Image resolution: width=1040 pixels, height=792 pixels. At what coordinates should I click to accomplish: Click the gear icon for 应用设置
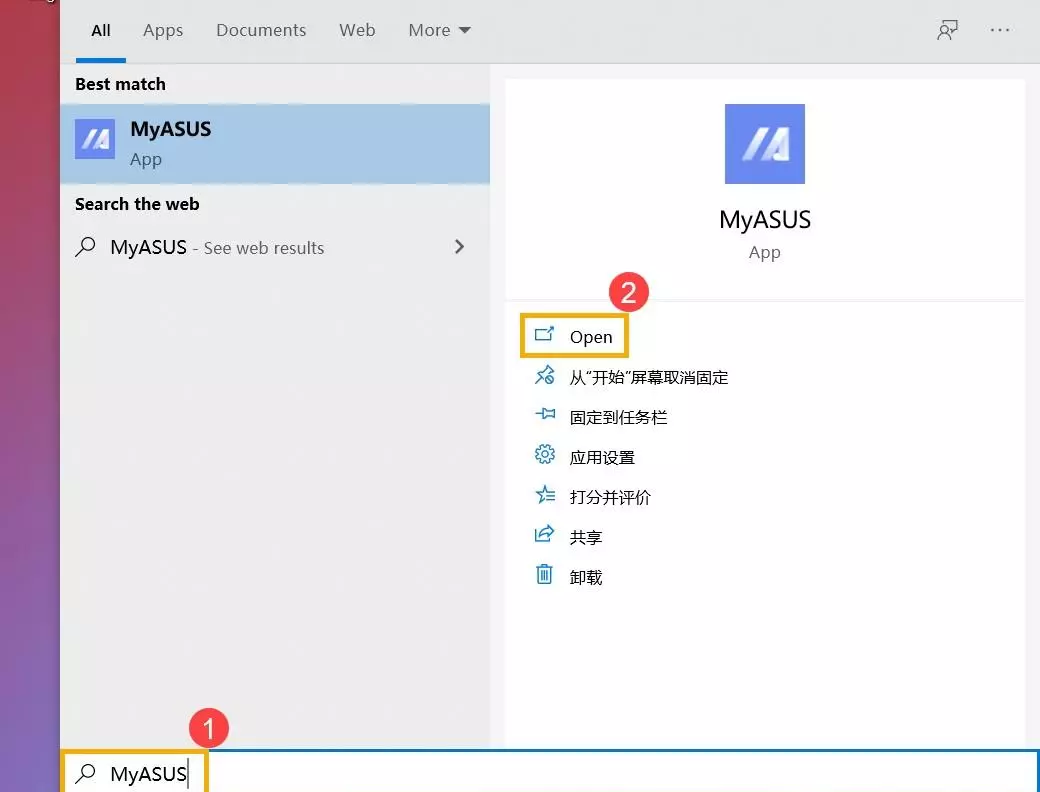tap(544, 456)
